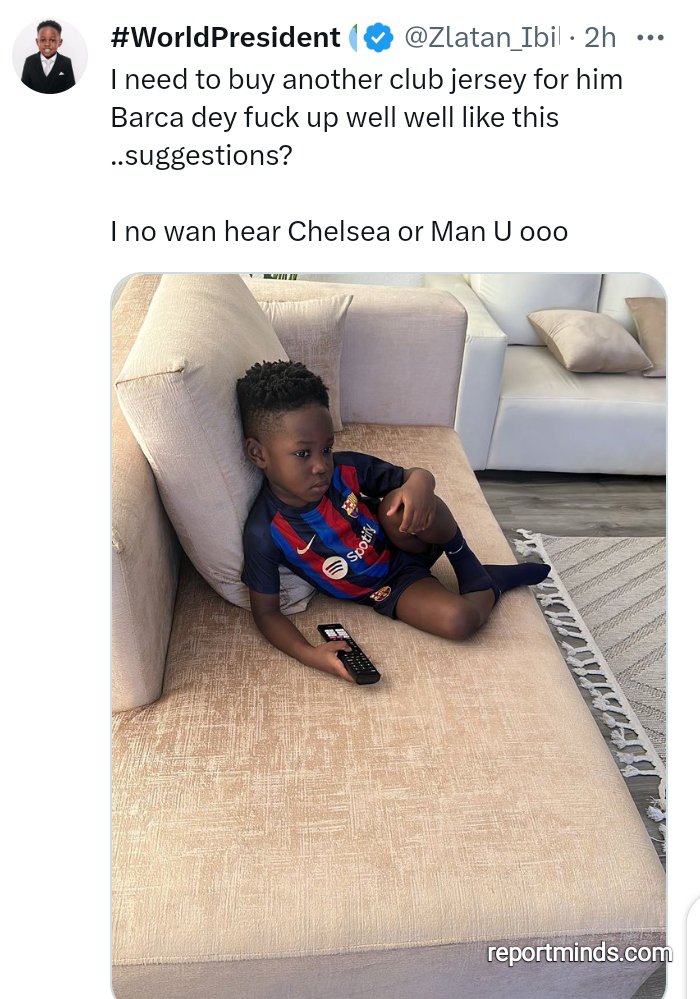Click the reportminds.com watermark
This screenshot has height=999, width=700.
(x=580, y=953)
